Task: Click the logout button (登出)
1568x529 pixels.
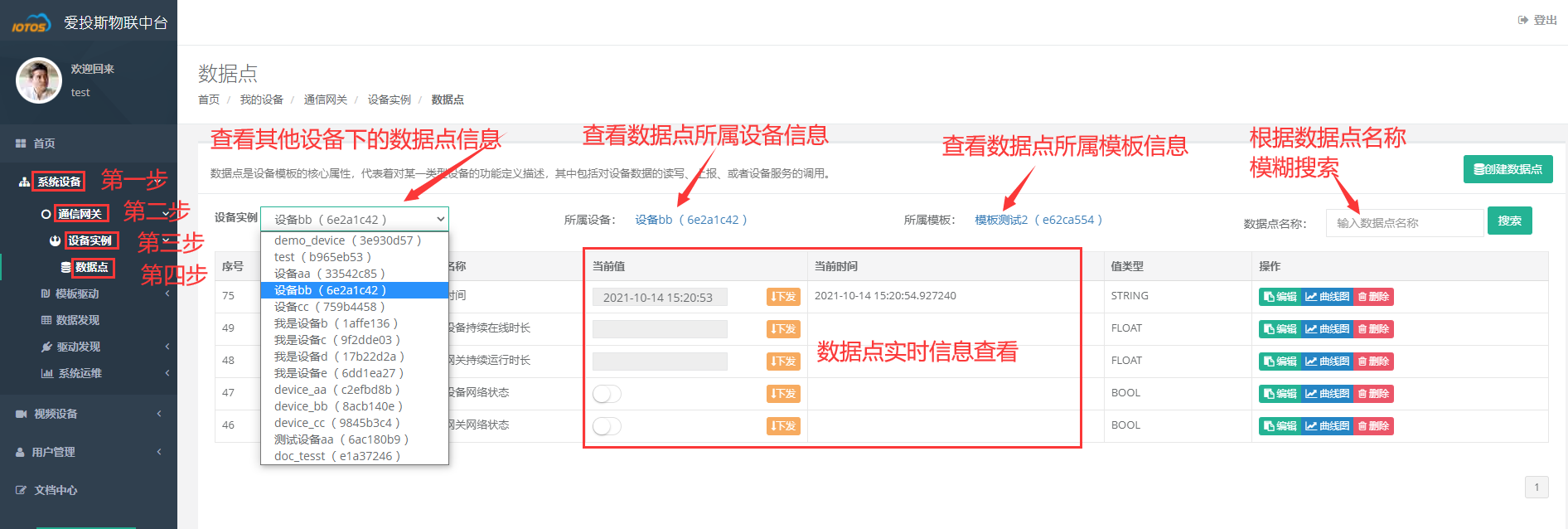Action: click(1537, 20)
